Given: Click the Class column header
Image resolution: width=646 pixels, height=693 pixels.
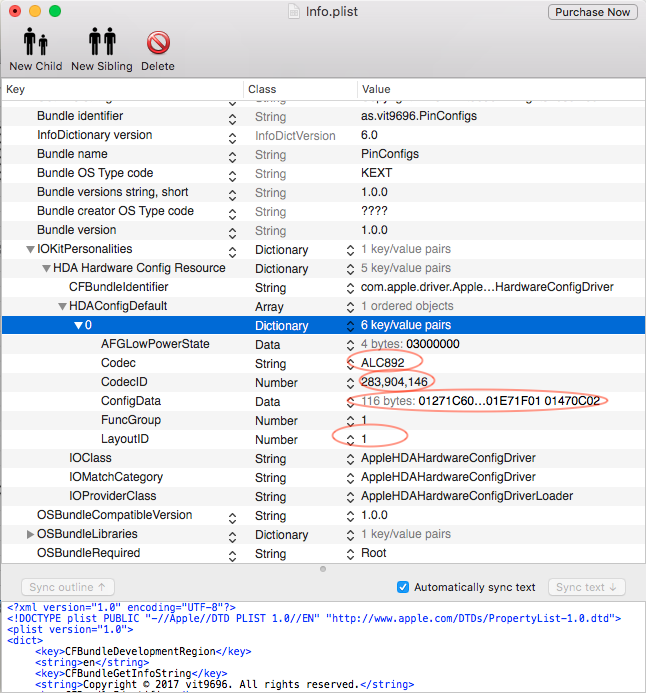Looking at the screenshot, I should pos(300,89).
